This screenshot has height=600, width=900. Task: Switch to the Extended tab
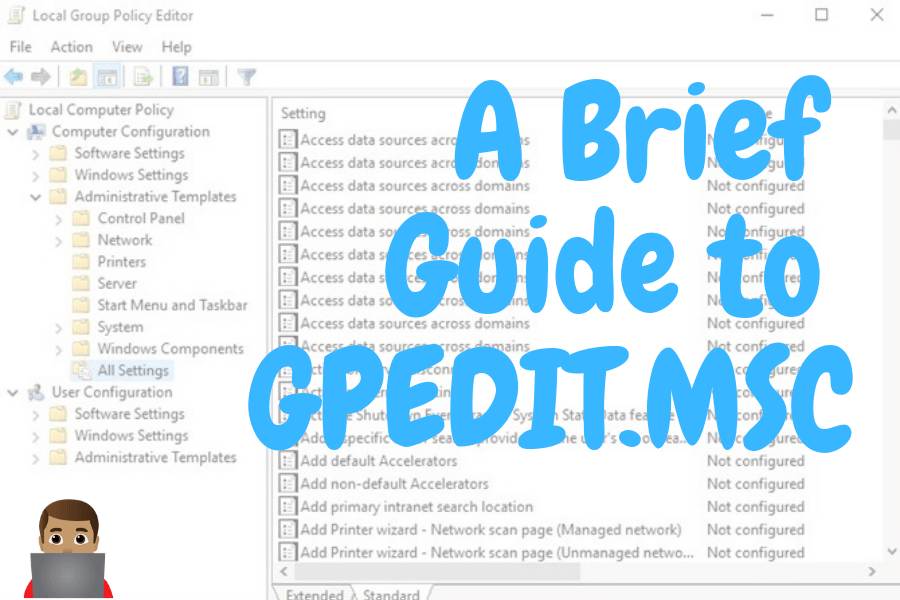coord(314,594)
